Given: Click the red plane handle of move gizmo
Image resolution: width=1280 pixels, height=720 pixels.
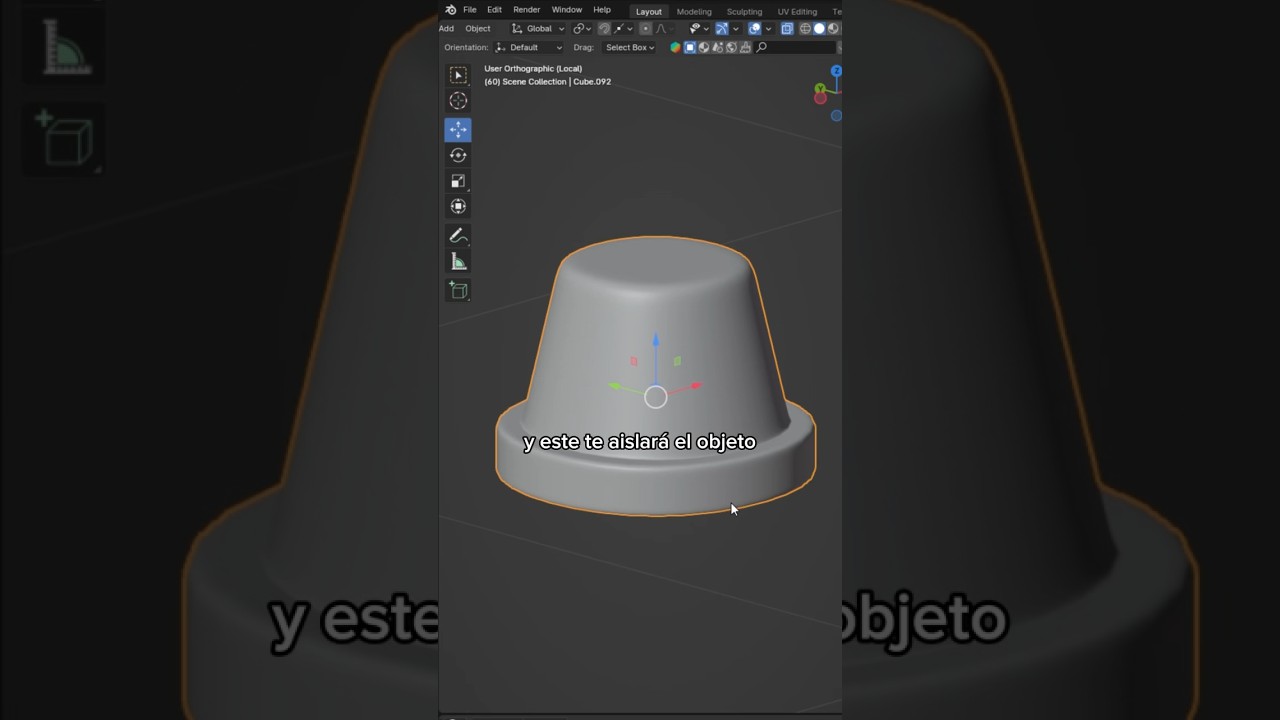Looking at the screenshot, I should click(x=634, y=361).
